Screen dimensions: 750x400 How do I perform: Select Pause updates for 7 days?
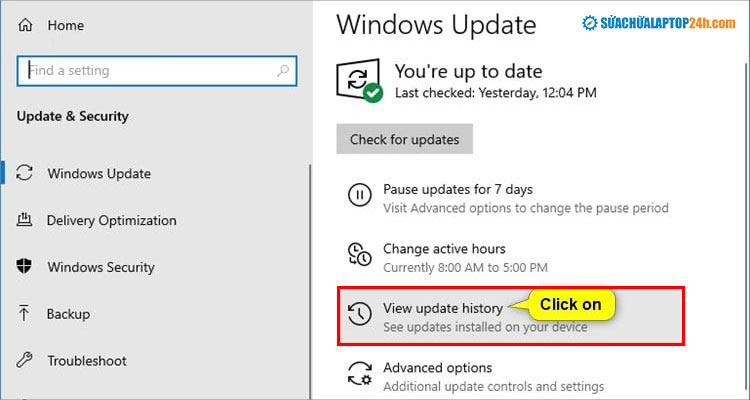[457, 189]
